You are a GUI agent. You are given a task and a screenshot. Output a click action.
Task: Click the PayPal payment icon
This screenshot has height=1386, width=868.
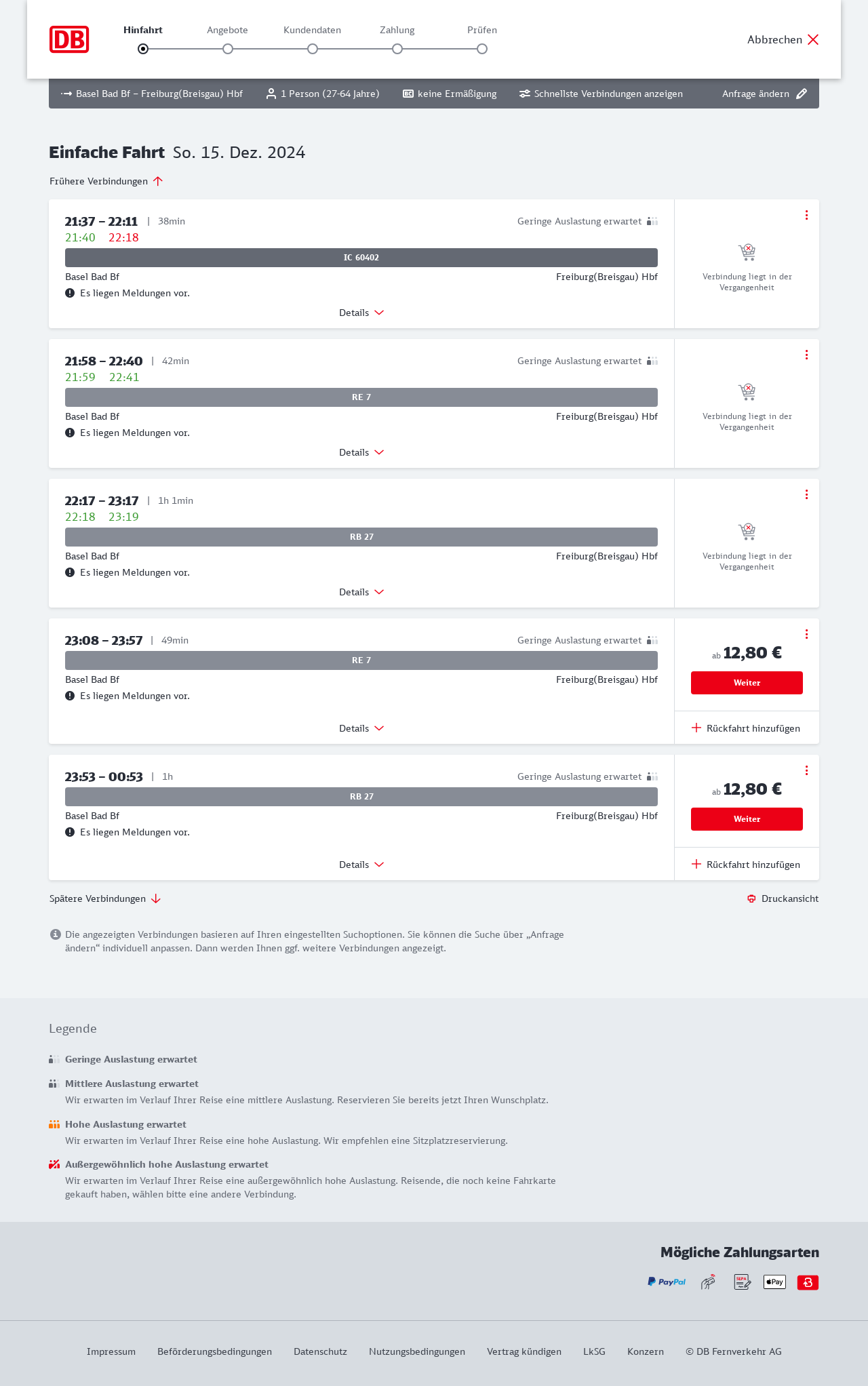667,1282
